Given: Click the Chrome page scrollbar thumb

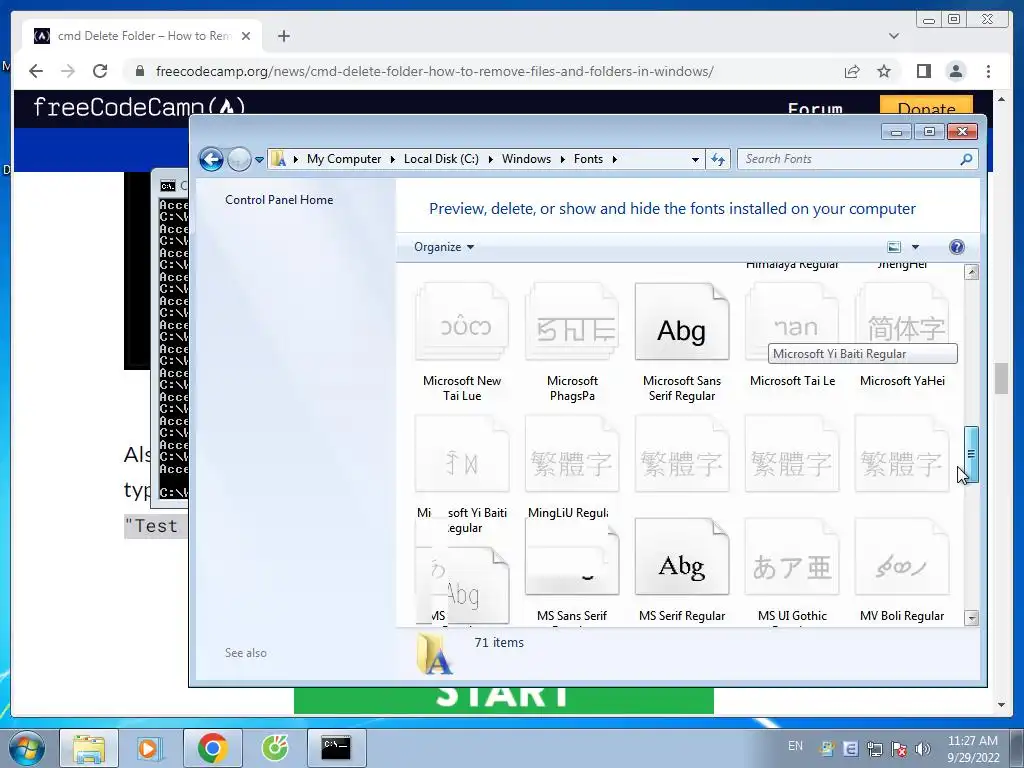Looking at the screenshot, I should pyautogui.click(x=1001, y=378).
